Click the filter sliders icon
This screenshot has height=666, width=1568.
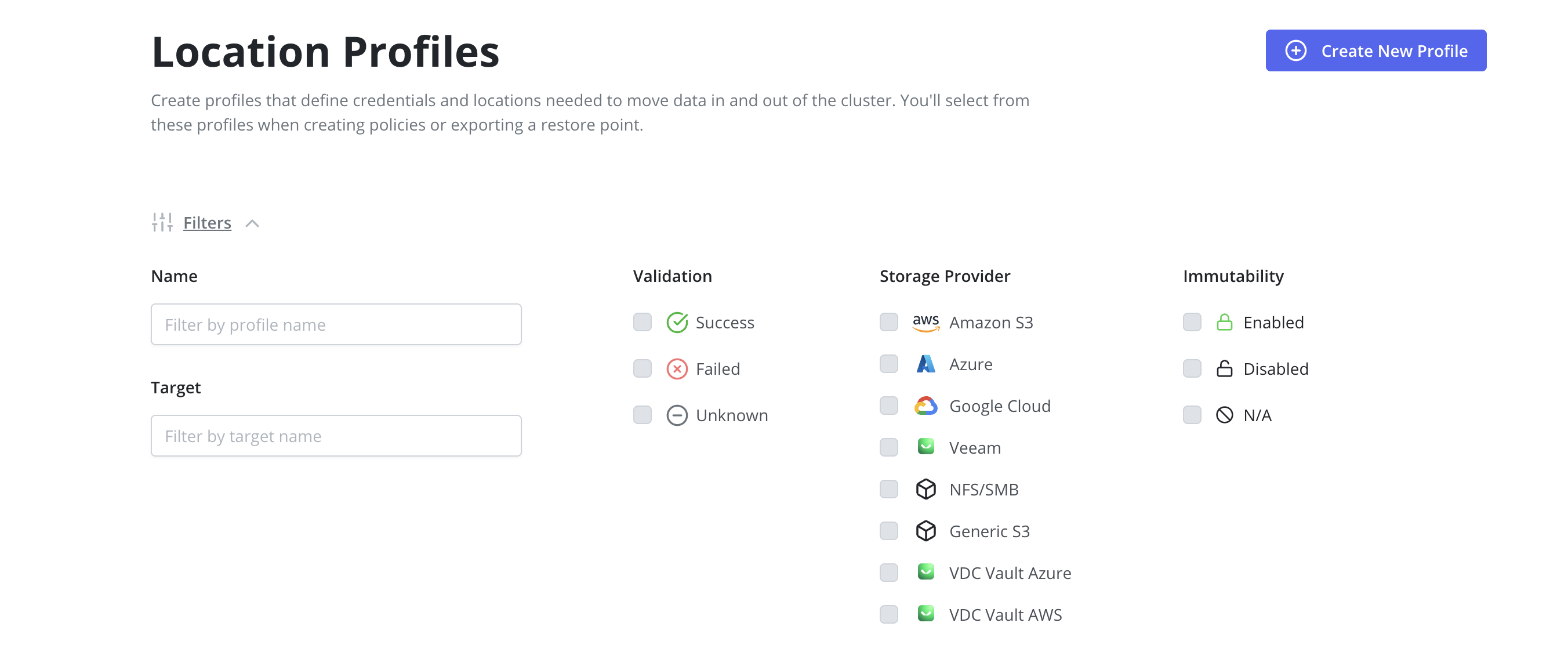click(x=162, y=222)
